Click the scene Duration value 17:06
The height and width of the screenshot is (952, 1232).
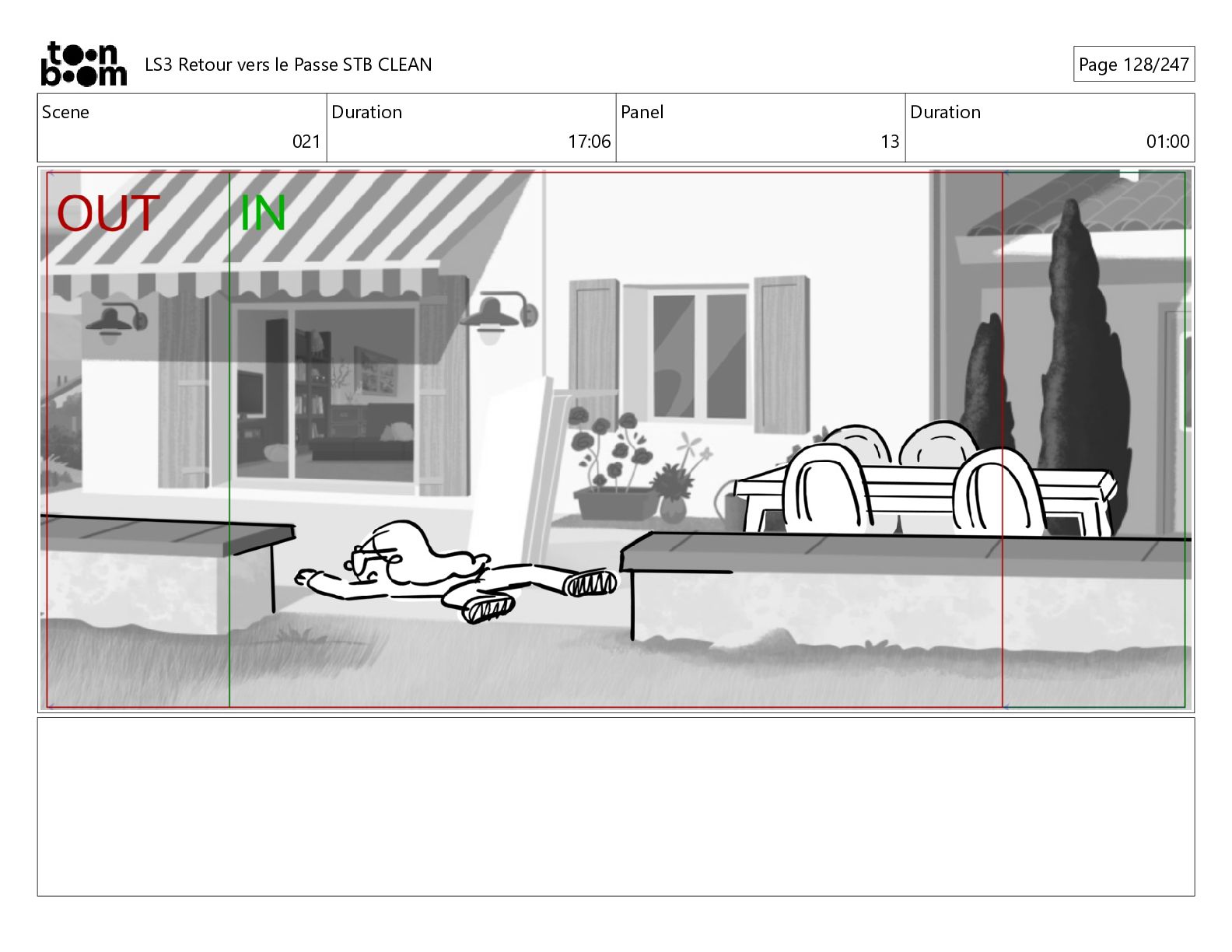(x=589, y=142)
